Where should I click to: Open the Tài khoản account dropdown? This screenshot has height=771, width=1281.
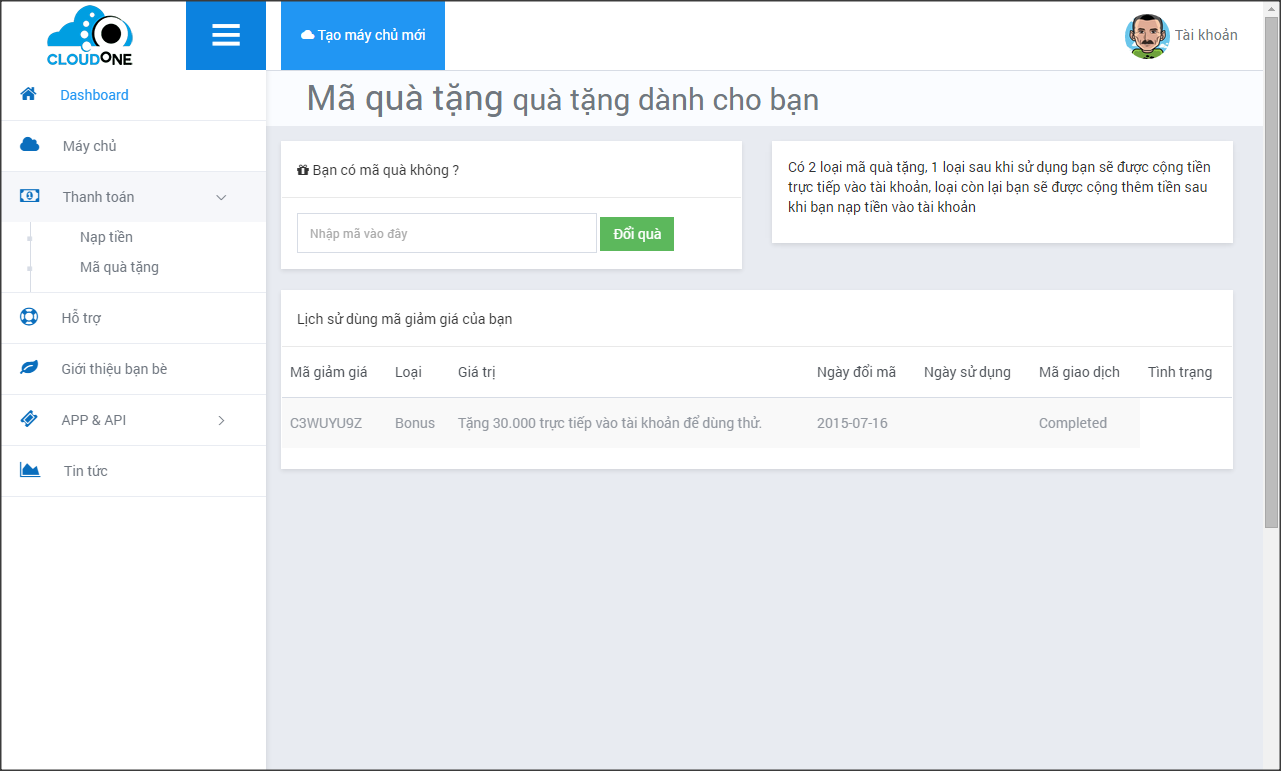[1205, 35]
